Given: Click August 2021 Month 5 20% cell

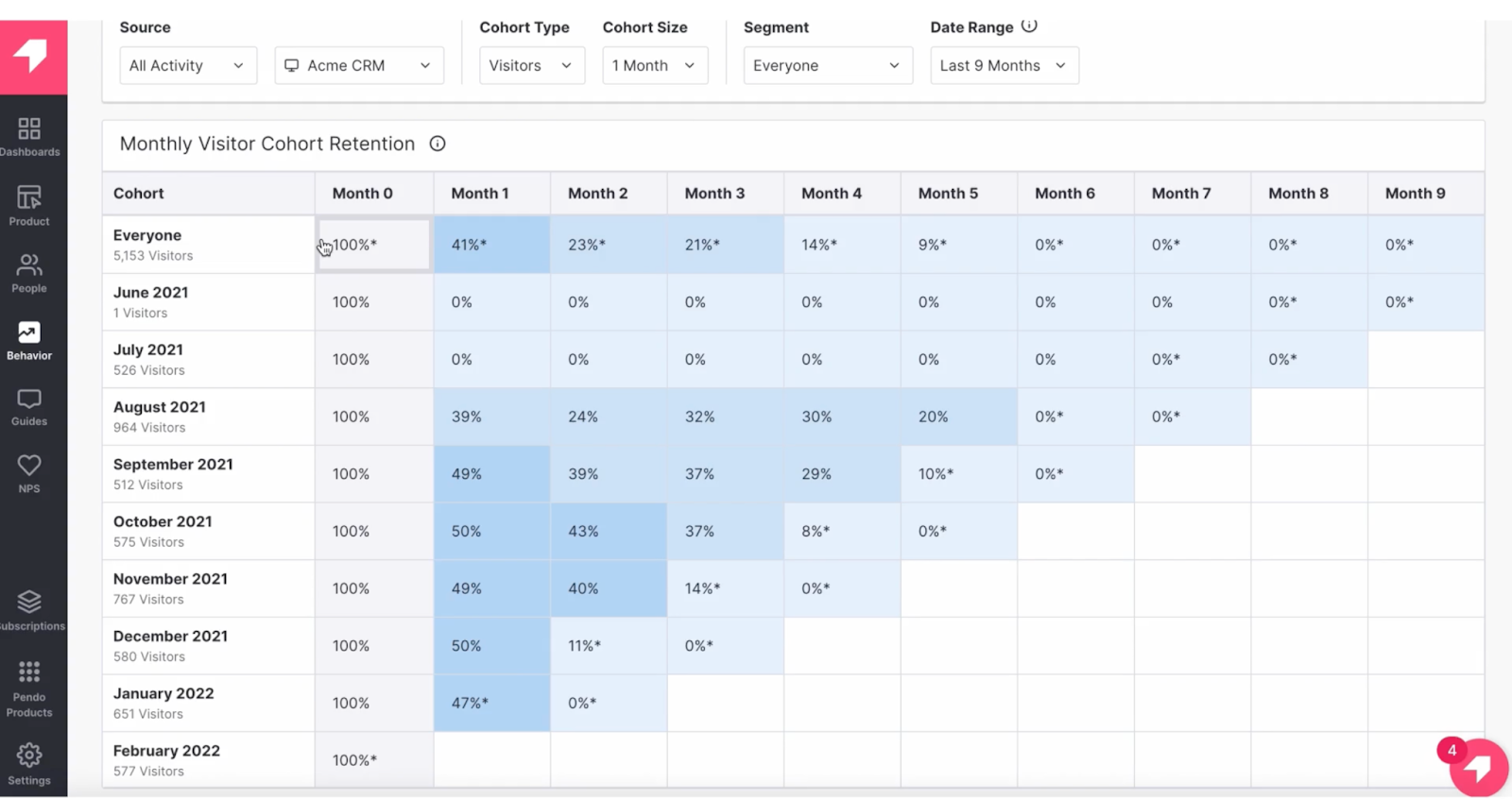Looking at the screenshot, I should [959, 416].
